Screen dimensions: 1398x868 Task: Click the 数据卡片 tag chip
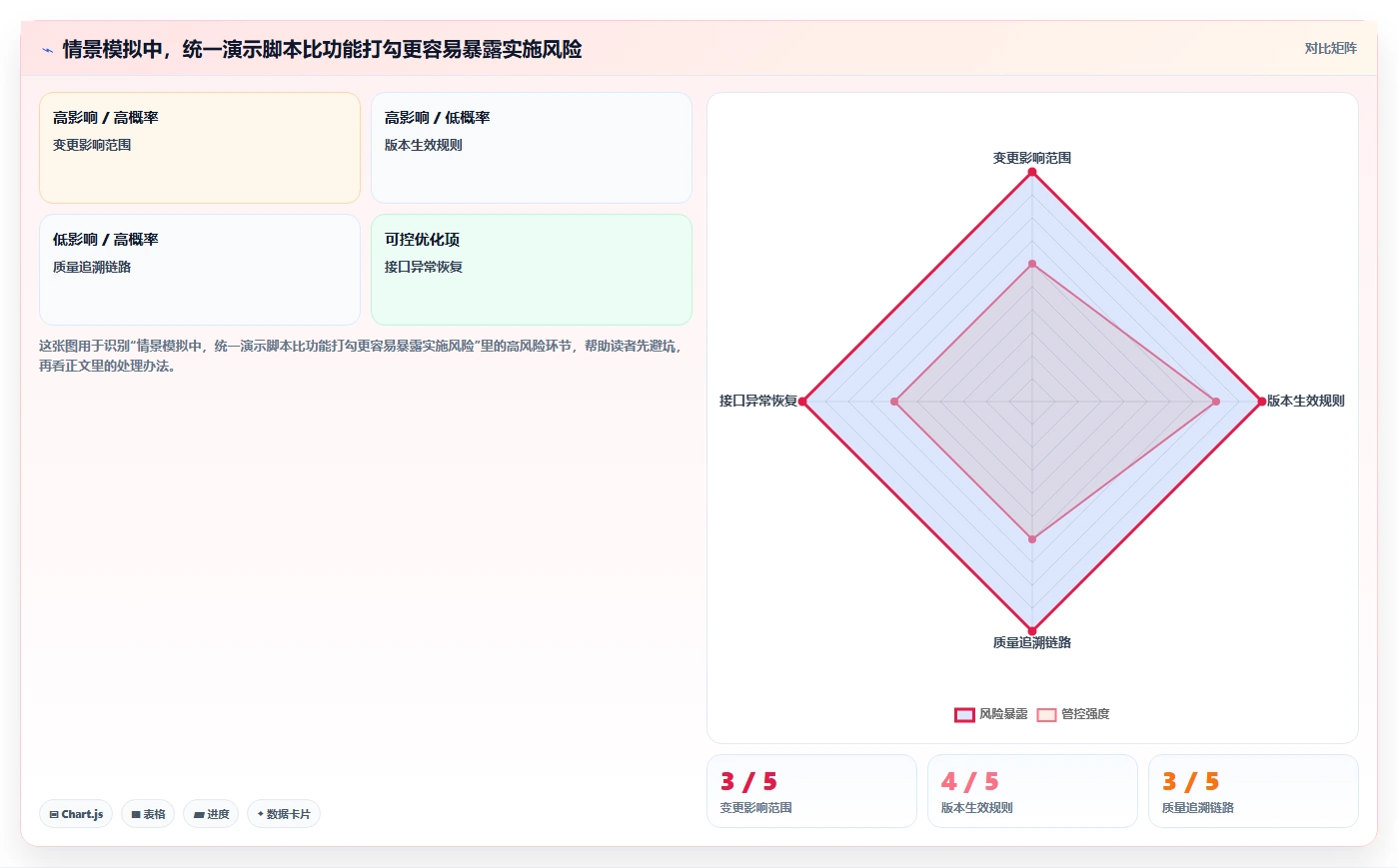(x=284, y=814)
